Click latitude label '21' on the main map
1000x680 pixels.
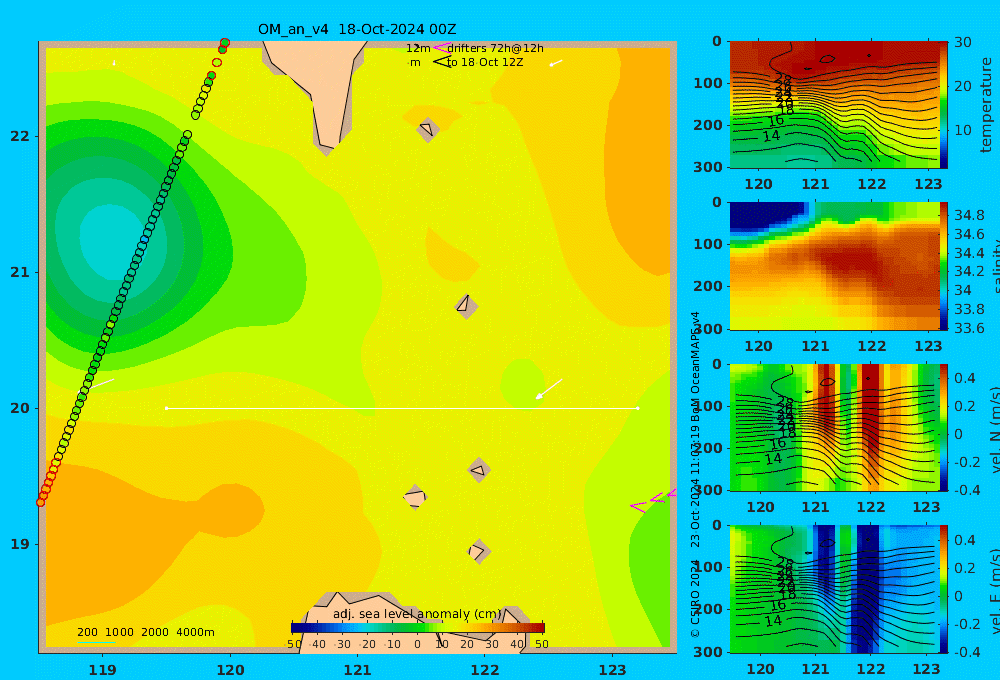click(x=20, y=272)
